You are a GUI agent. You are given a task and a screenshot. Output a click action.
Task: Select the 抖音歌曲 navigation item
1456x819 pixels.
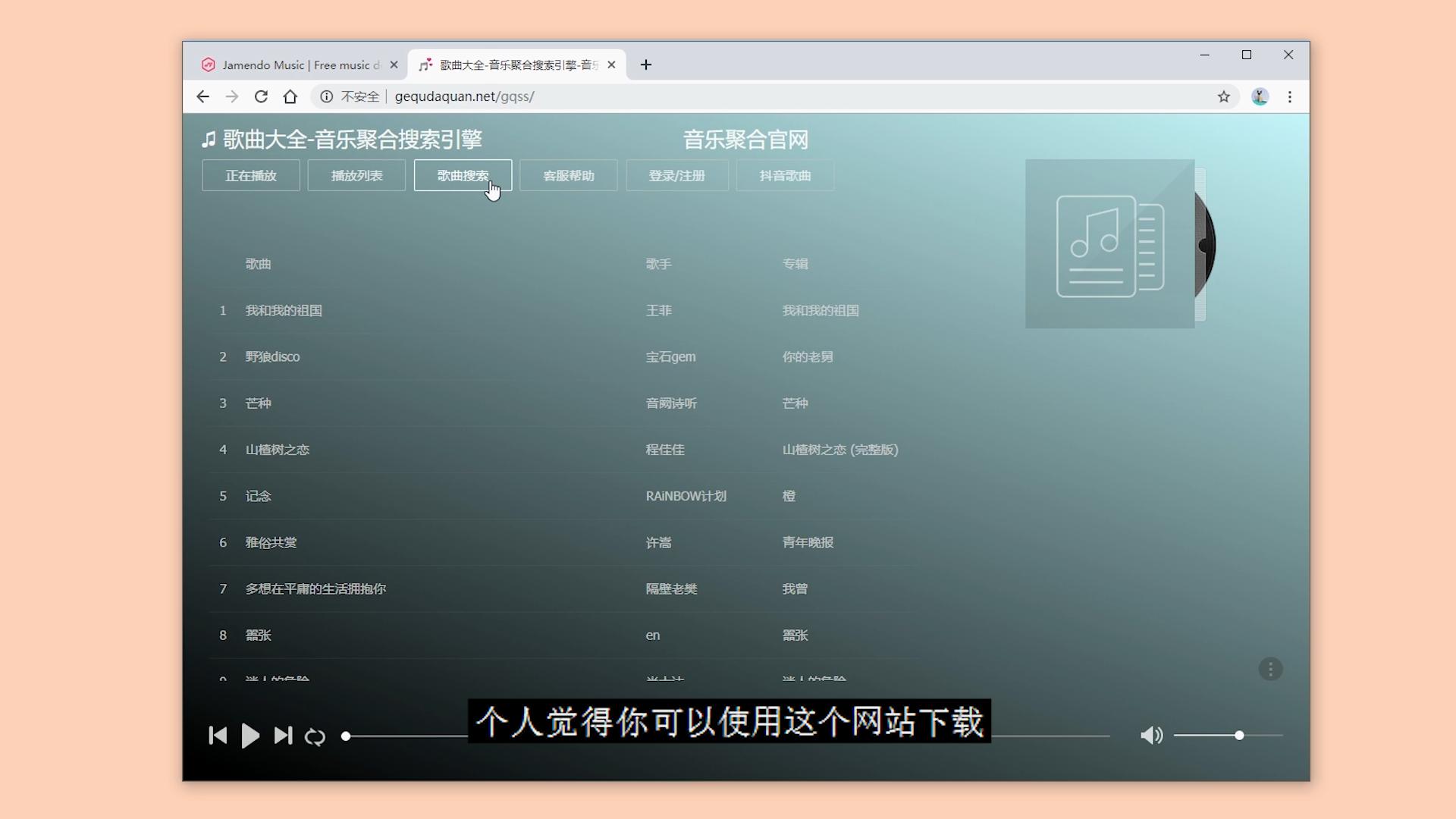784,175
